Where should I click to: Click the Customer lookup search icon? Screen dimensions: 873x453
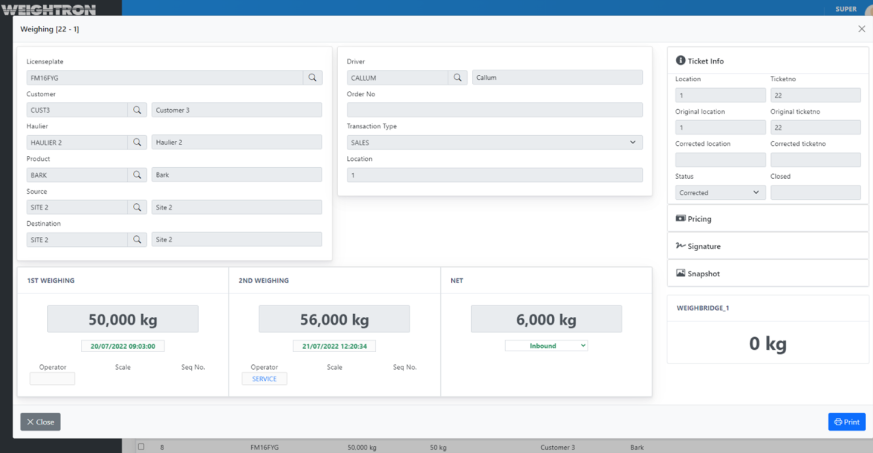pyautogui.click(x=137, y=110)
